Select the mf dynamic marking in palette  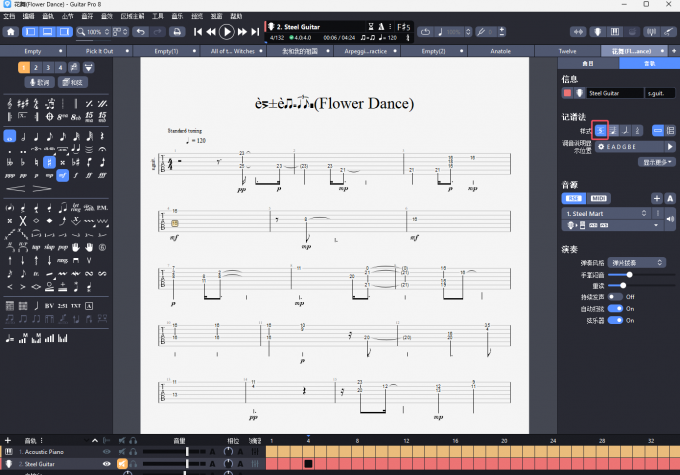(x=63, y=175)
